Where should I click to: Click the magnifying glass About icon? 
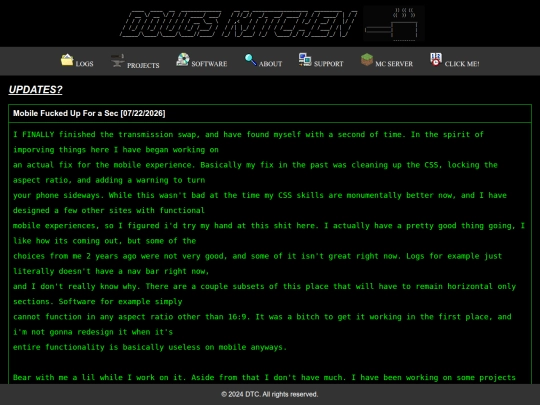(250, 60)
